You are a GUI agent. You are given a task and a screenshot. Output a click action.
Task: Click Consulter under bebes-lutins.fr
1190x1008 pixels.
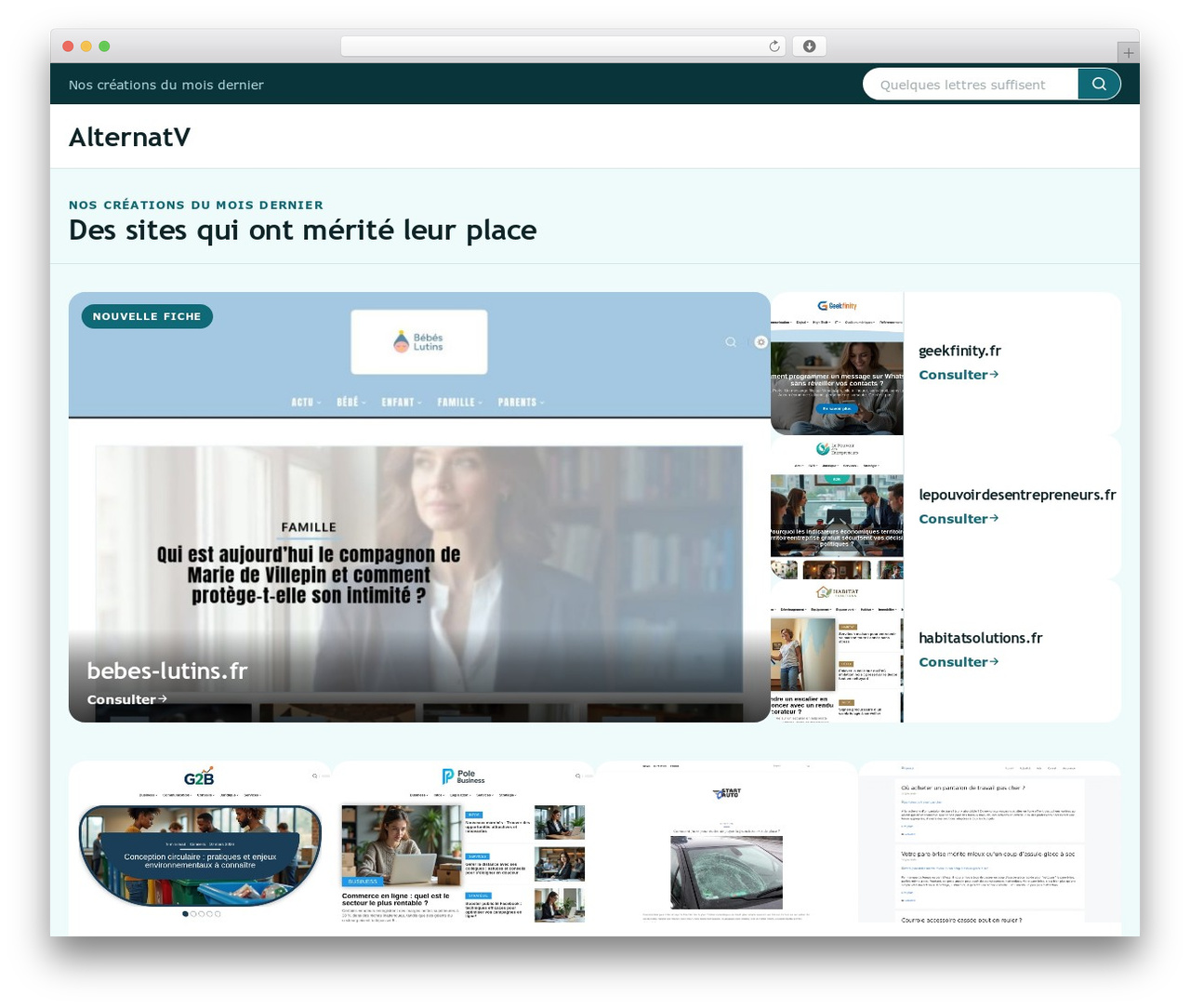click(x=126, y=699)
